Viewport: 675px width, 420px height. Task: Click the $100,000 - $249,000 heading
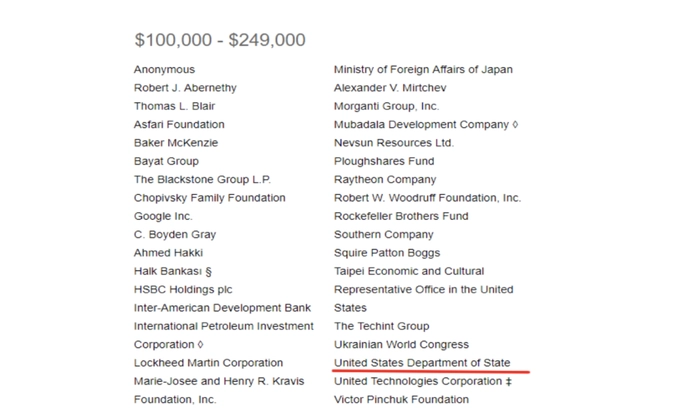pyautogui.click(x=220, y=40)
